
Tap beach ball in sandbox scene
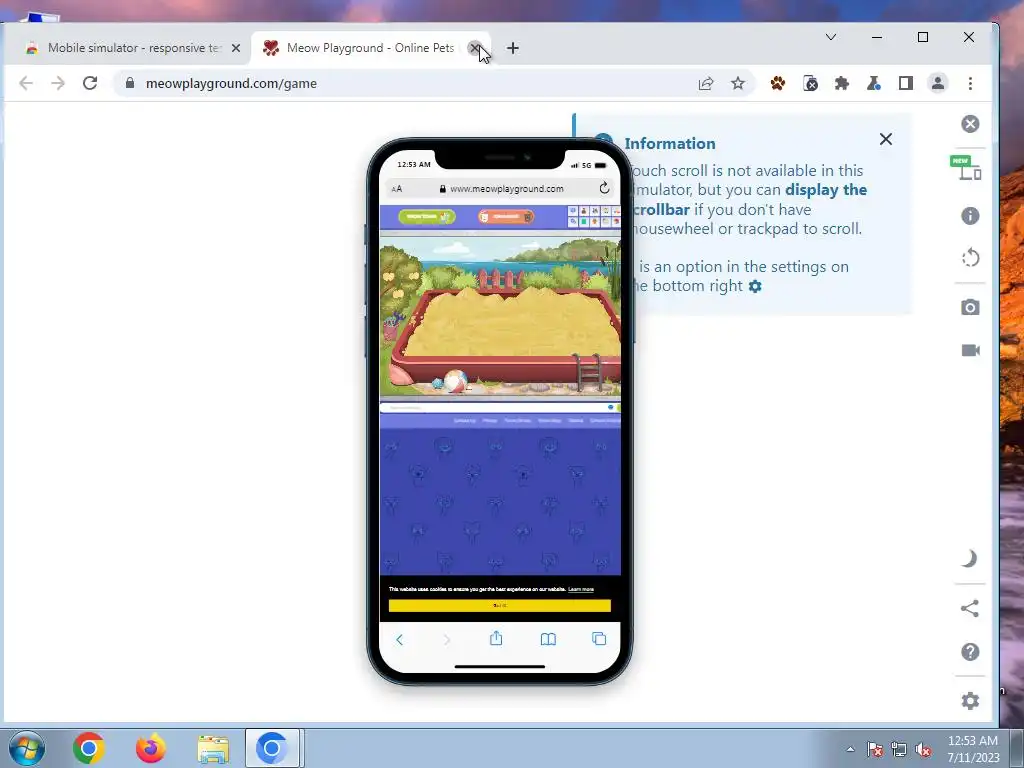point(455,381)
